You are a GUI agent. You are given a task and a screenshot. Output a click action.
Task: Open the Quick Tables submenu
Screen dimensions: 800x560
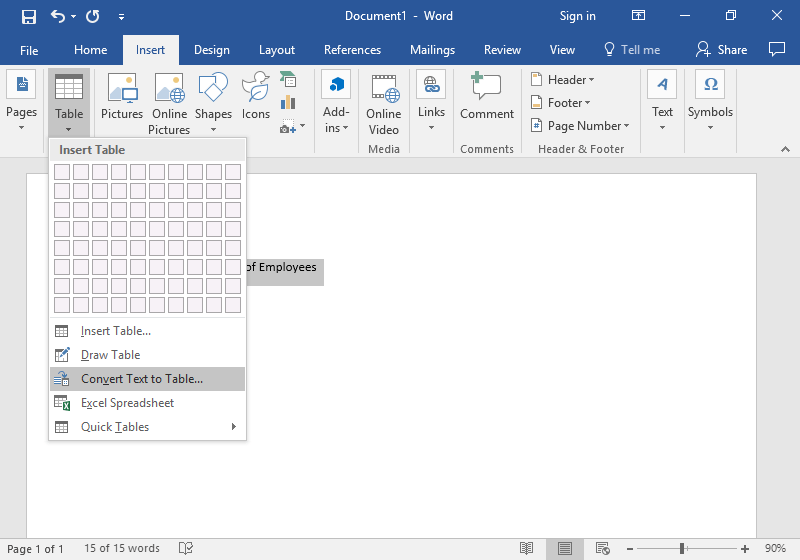point(147,427)
